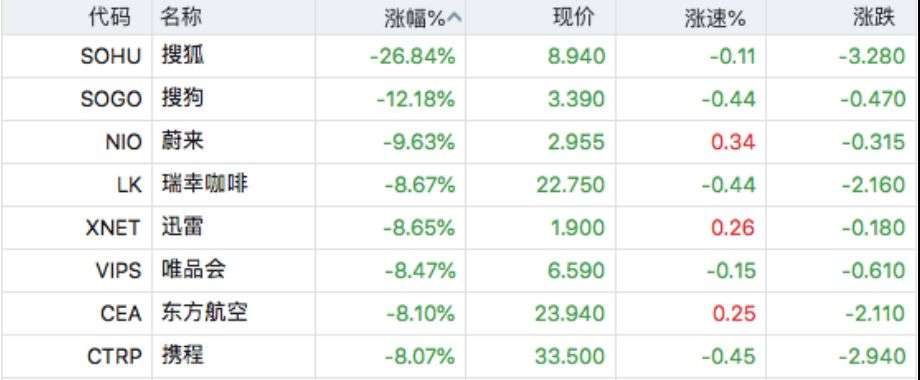Viewport: 920px width, 380px height.
Task: Sort by the 现价 column header
Action: coord(574,17)
